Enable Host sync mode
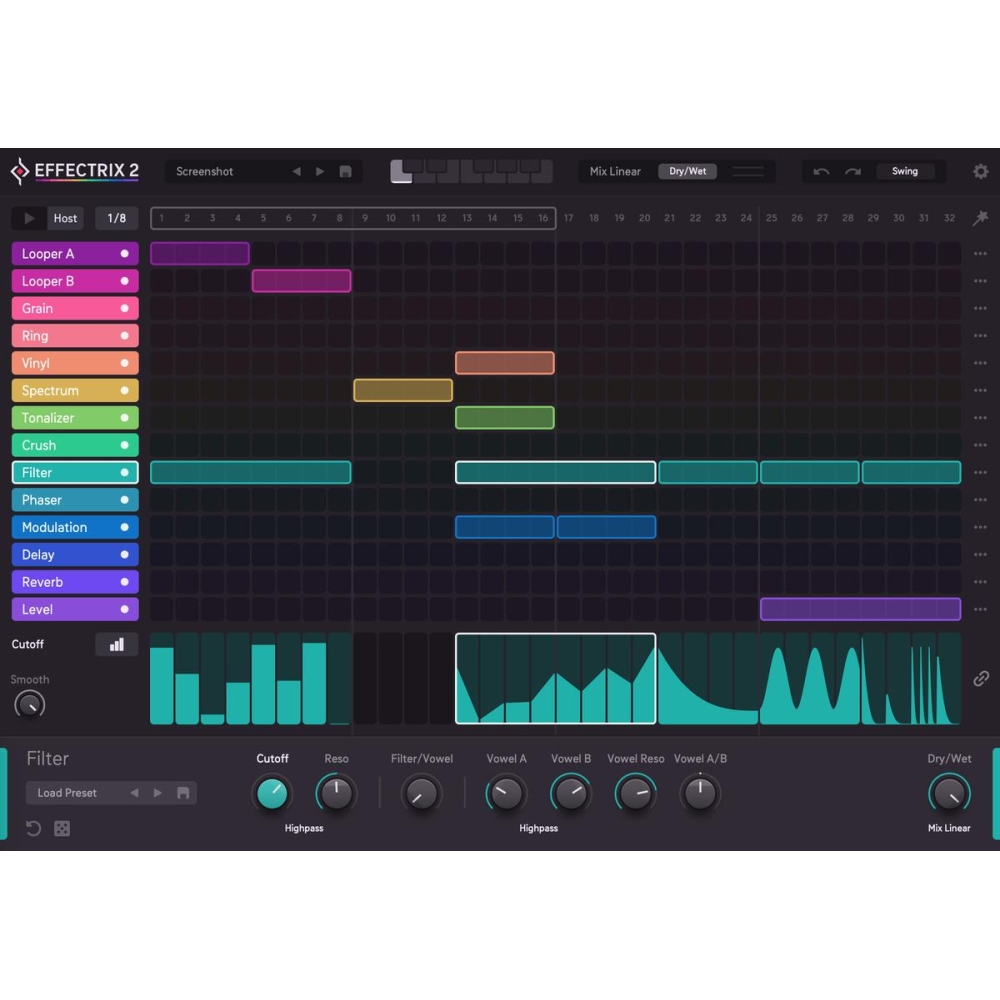 pos(65,218)
